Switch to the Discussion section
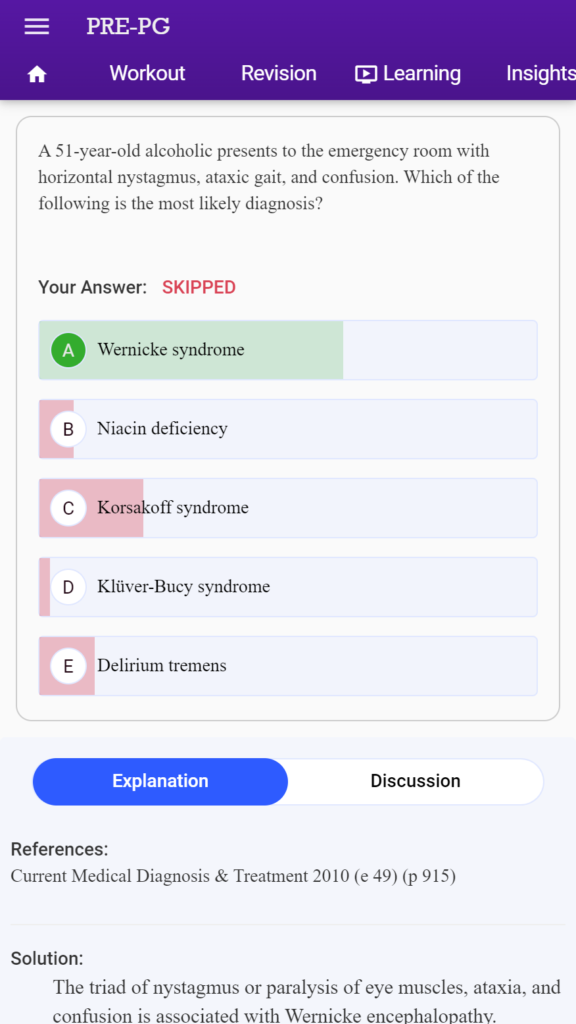The width and height of the screenshot is (576, 1024). click(x=415, y=781)
